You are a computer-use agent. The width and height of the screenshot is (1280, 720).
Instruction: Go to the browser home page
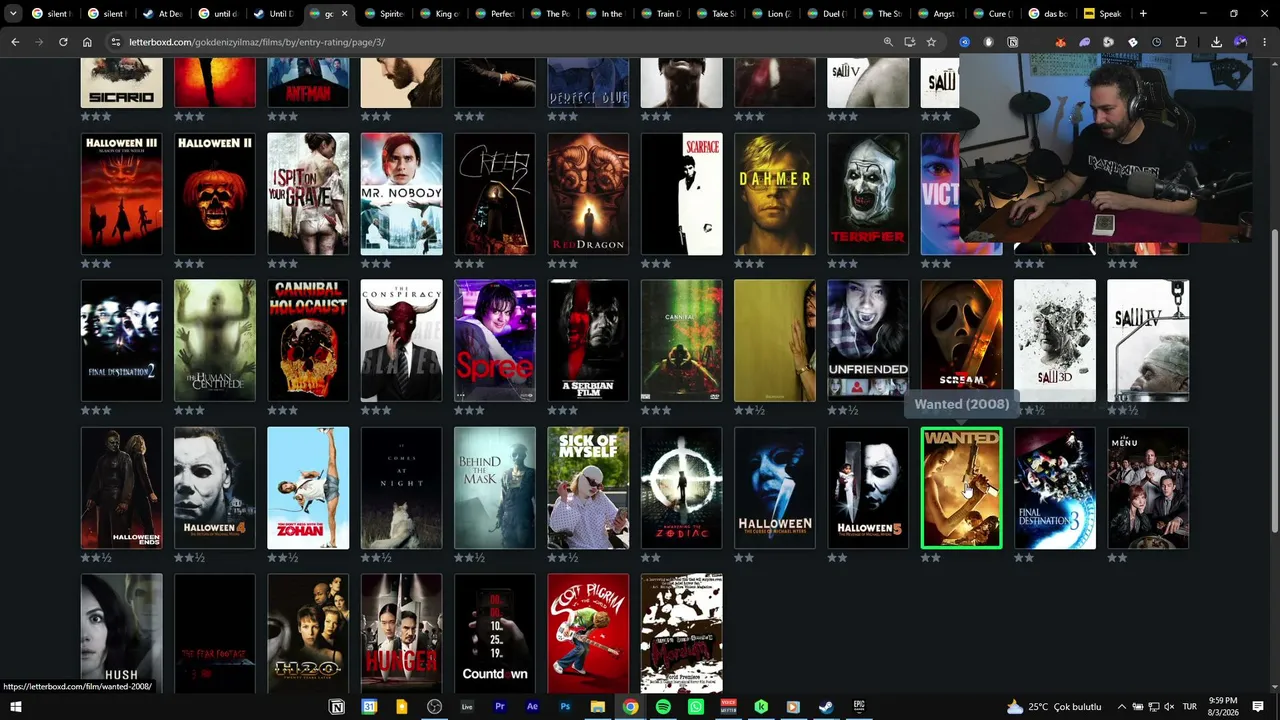click(87, 42)
